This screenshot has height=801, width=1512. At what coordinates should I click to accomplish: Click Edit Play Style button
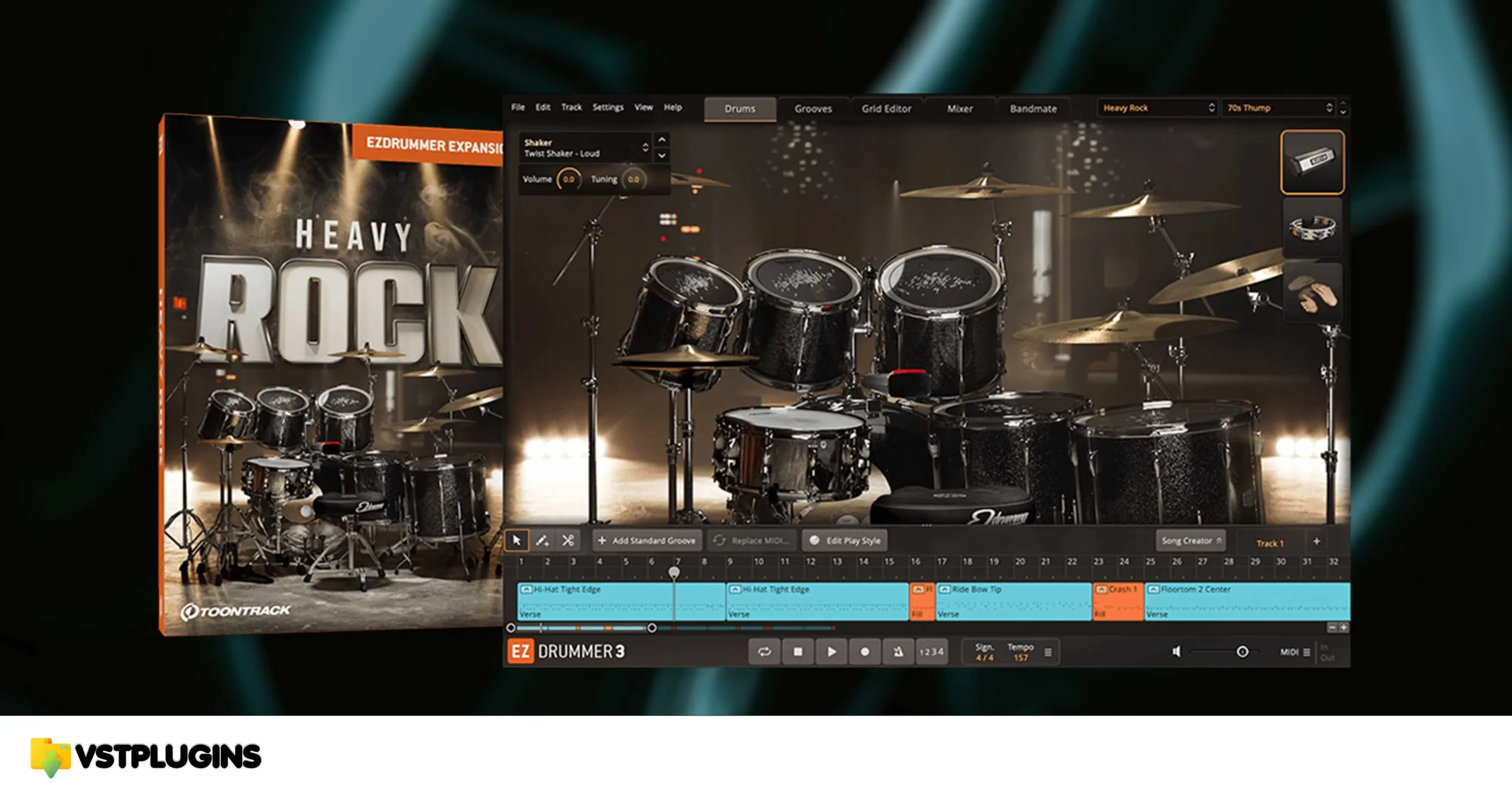[845, 541]
